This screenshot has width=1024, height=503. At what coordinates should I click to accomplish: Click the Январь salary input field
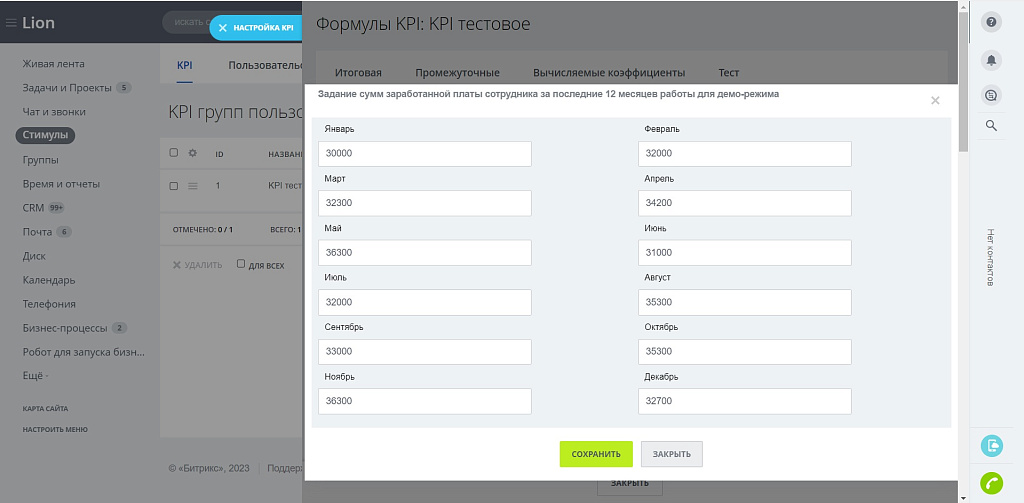pyautogui.click(x=425, y=154)
